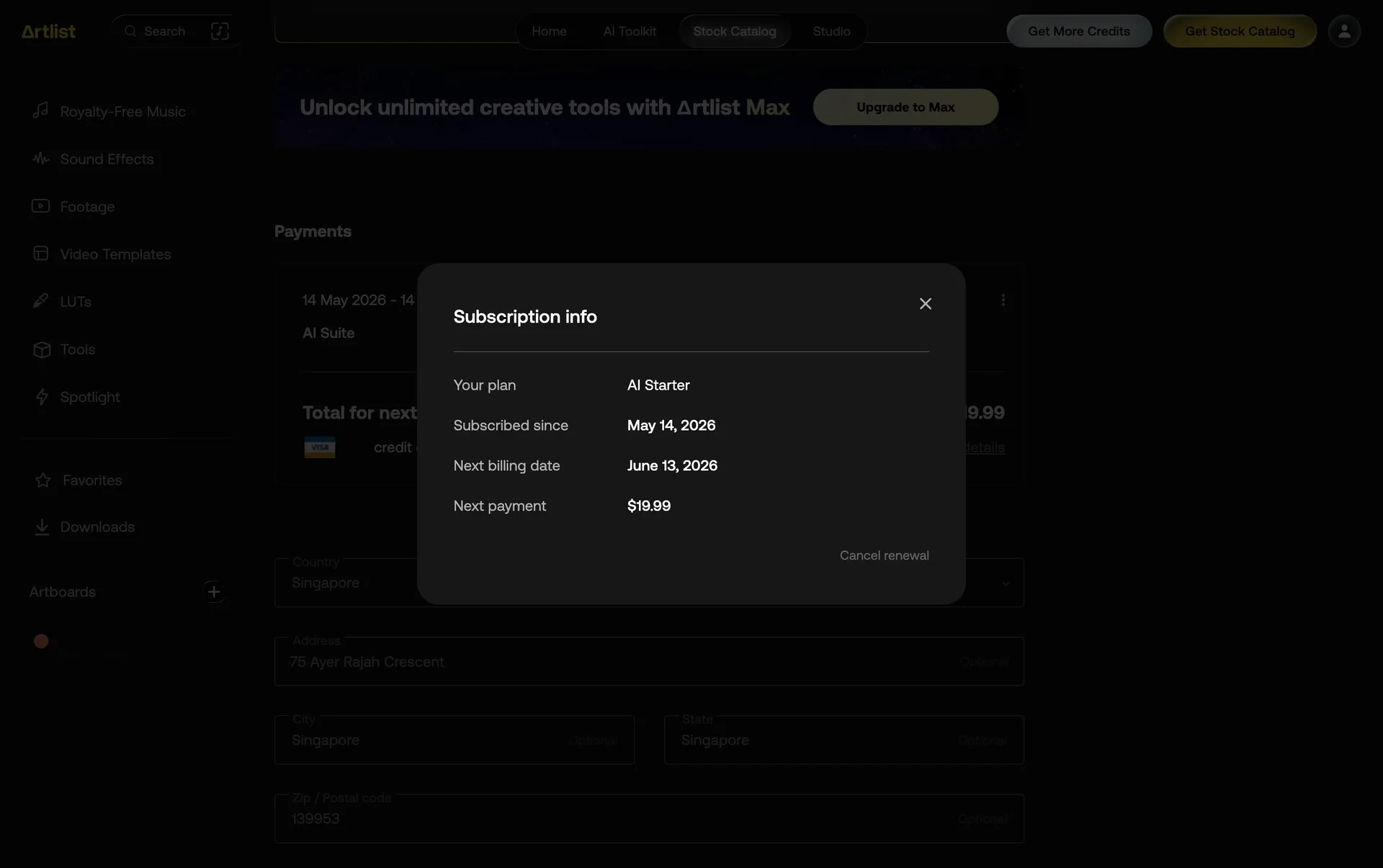Click the Zip / Postal code field
1383x868 pixels.
648,818
